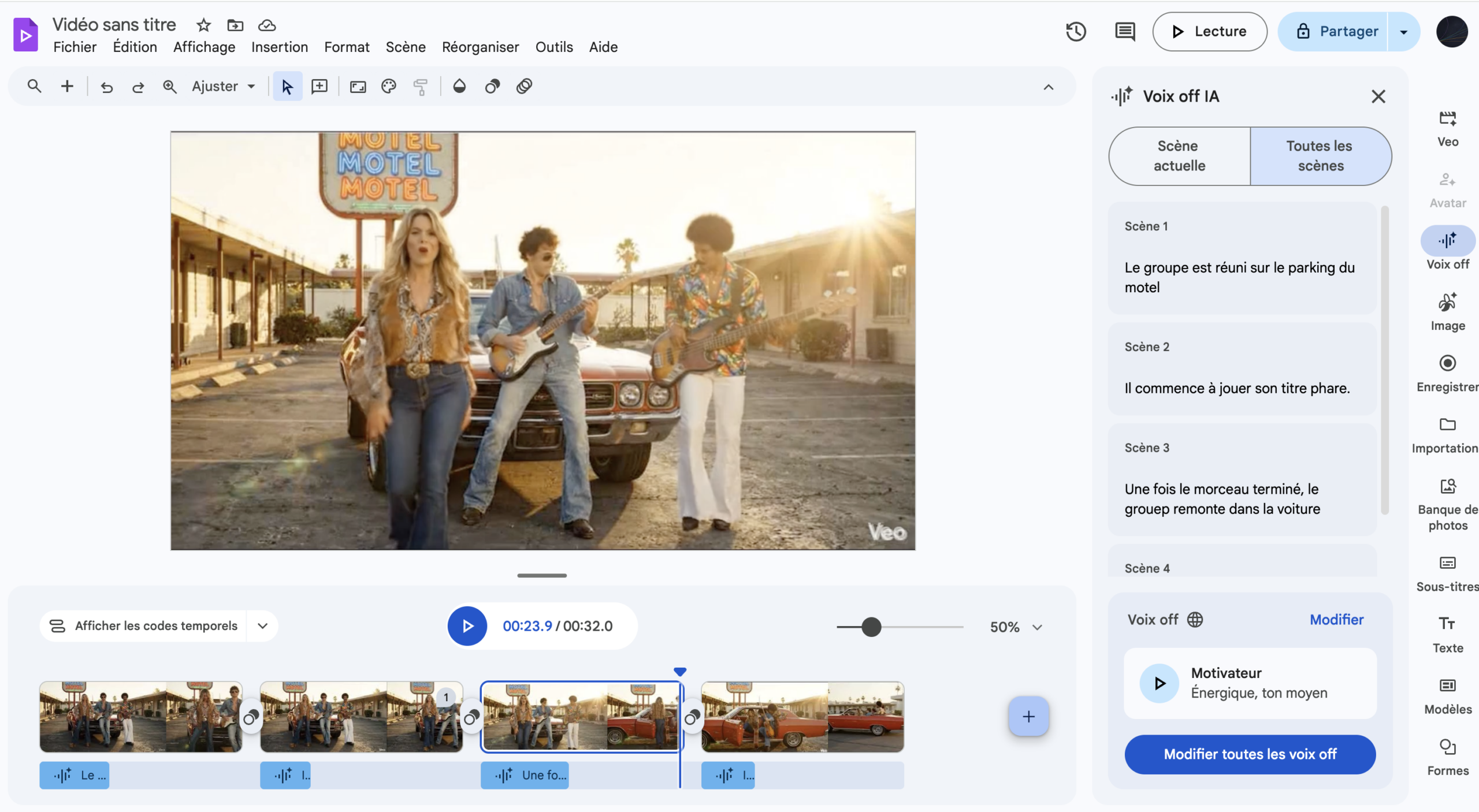This screenshot has height=812, width=1479.
Task: Open the comments icon in header
Action: point(1124,32)
